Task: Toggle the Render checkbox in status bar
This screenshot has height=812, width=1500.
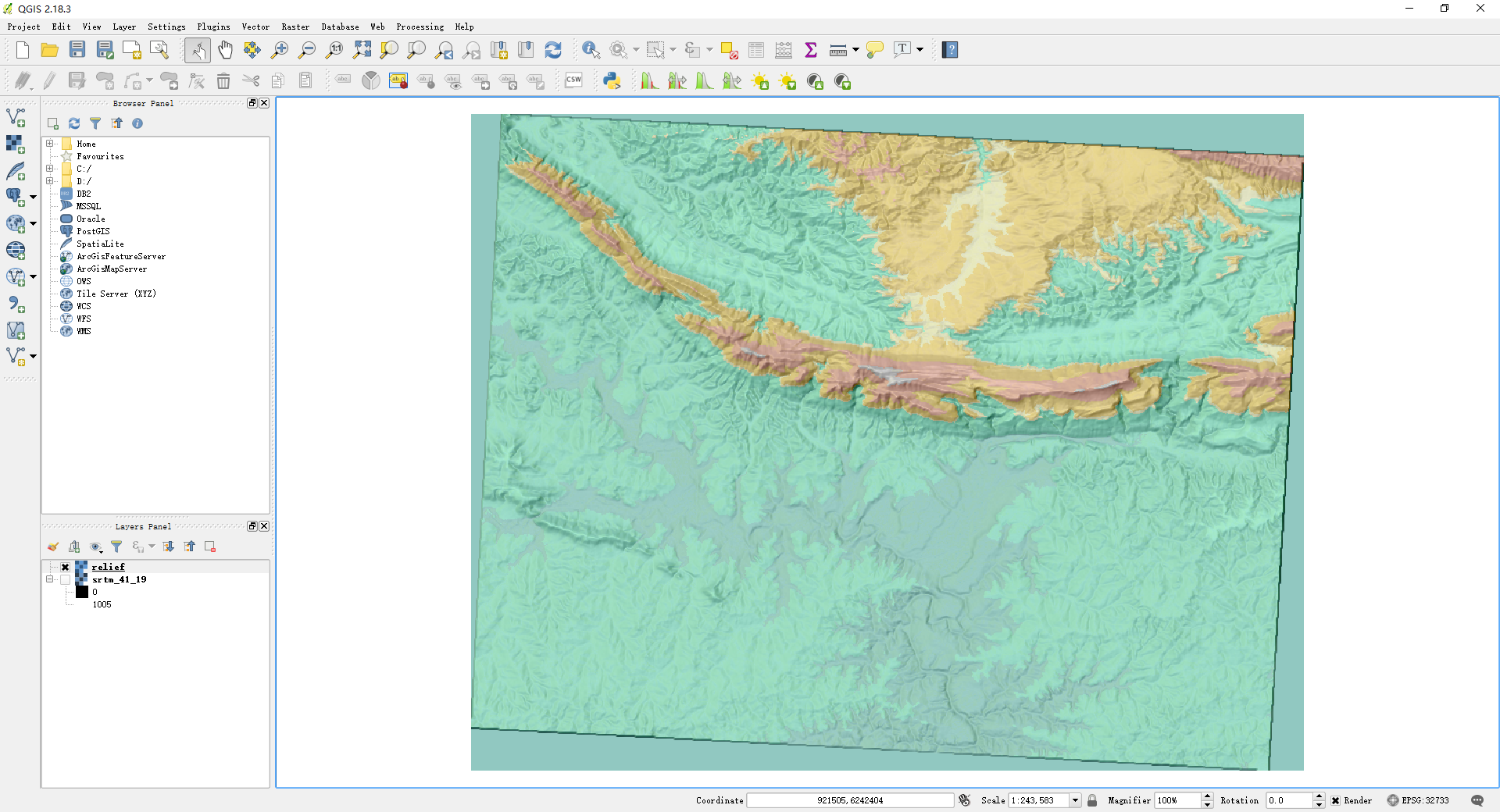Action: (x=1335, y=800)
